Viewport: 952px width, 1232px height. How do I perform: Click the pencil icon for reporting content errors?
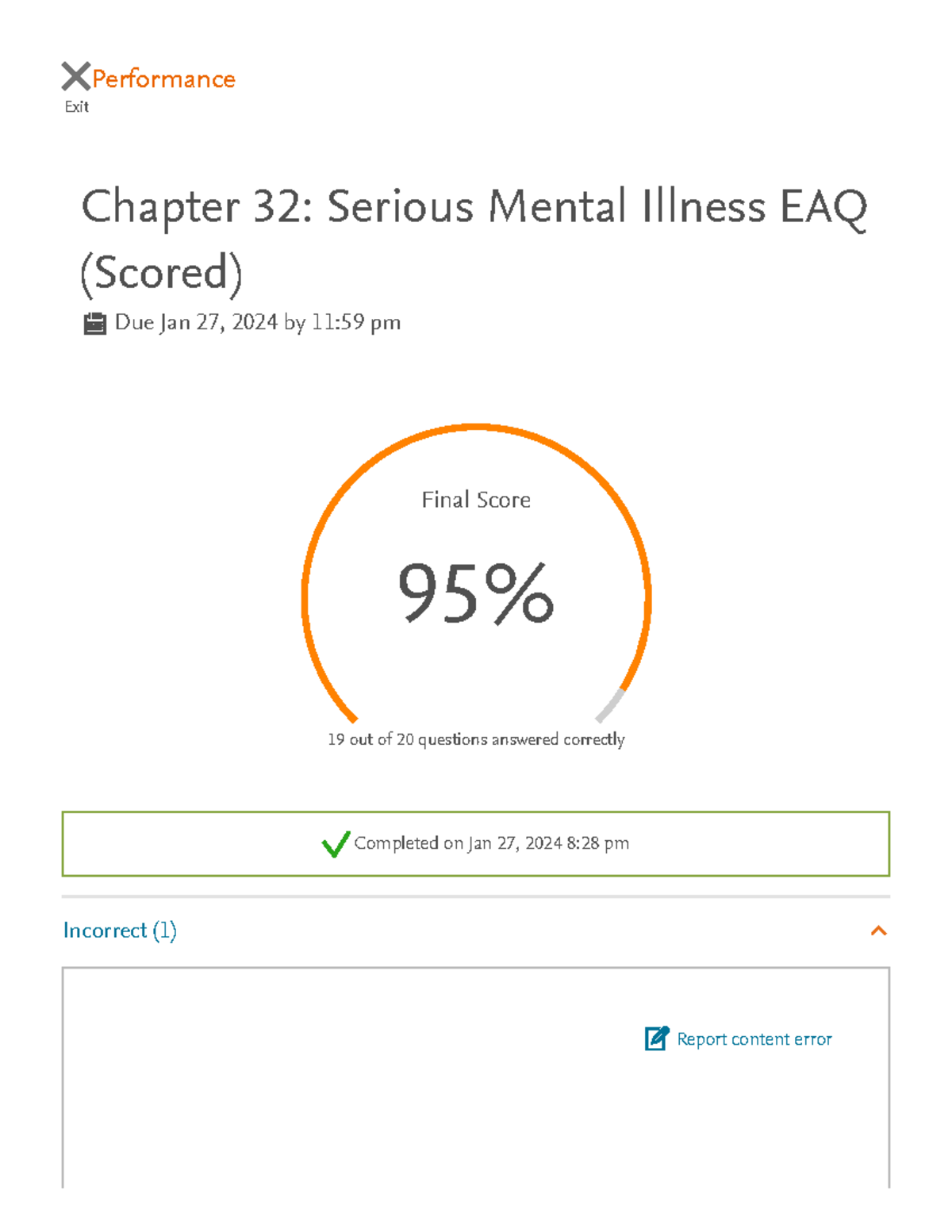[x=654, y=1039]
